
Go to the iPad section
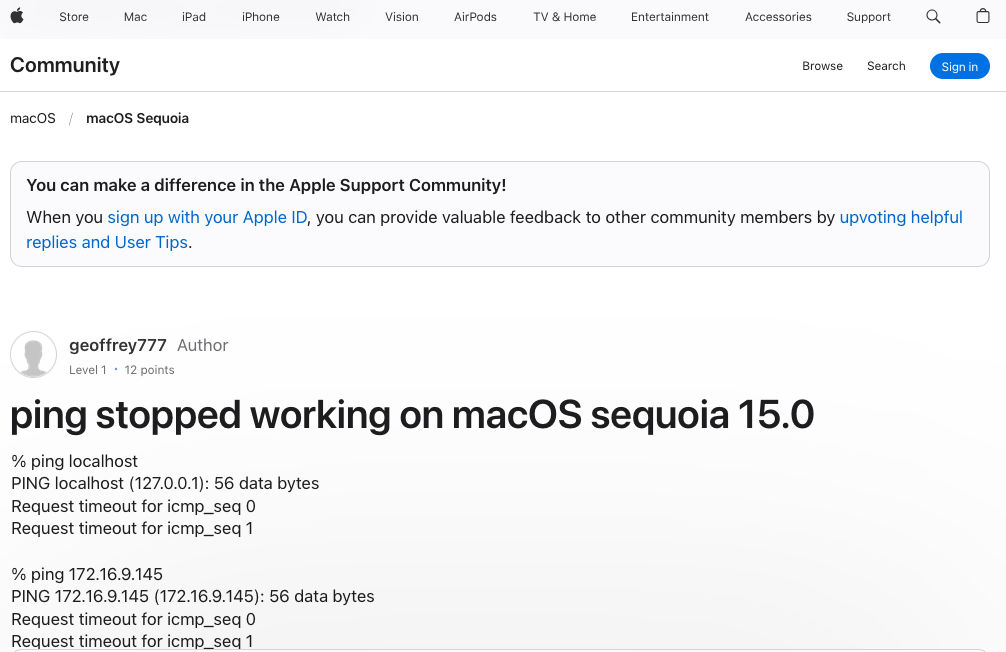[x=194, y=17]
